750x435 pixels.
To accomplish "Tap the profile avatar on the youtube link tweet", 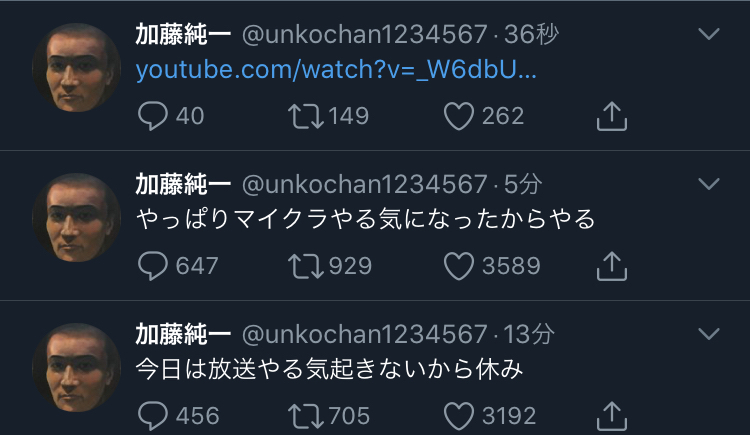I will coord(77,67).
